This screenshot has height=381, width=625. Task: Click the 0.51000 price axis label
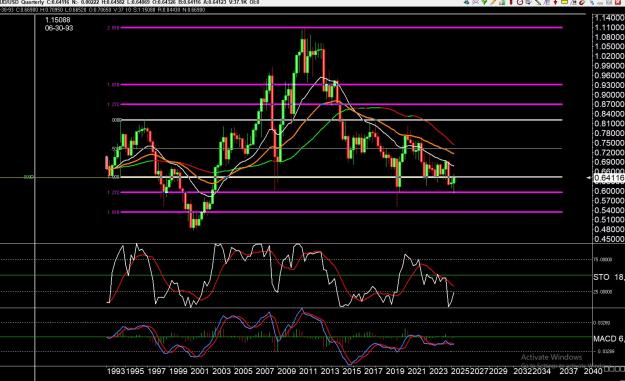tap(609, 220)
